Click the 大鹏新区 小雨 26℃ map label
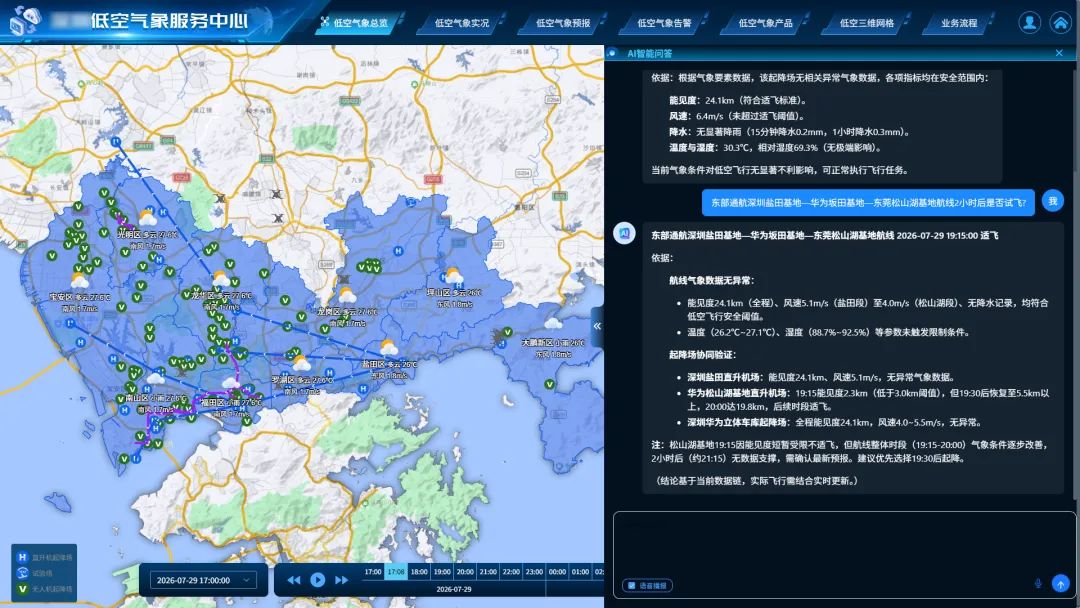1080x608 pixels. tap(552, 342)
